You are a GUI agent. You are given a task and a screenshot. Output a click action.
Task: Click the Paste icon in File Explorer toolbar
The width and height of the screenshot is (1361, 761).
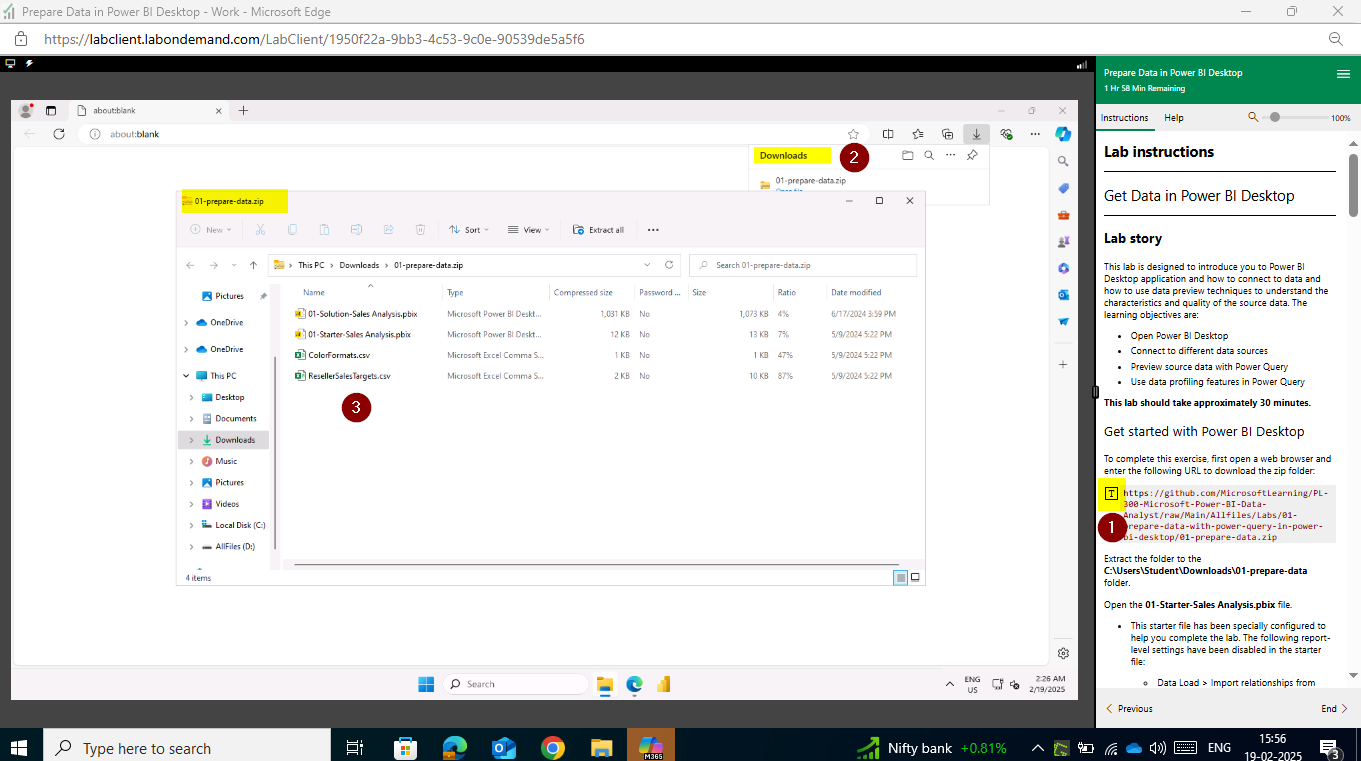coord(324,230)
